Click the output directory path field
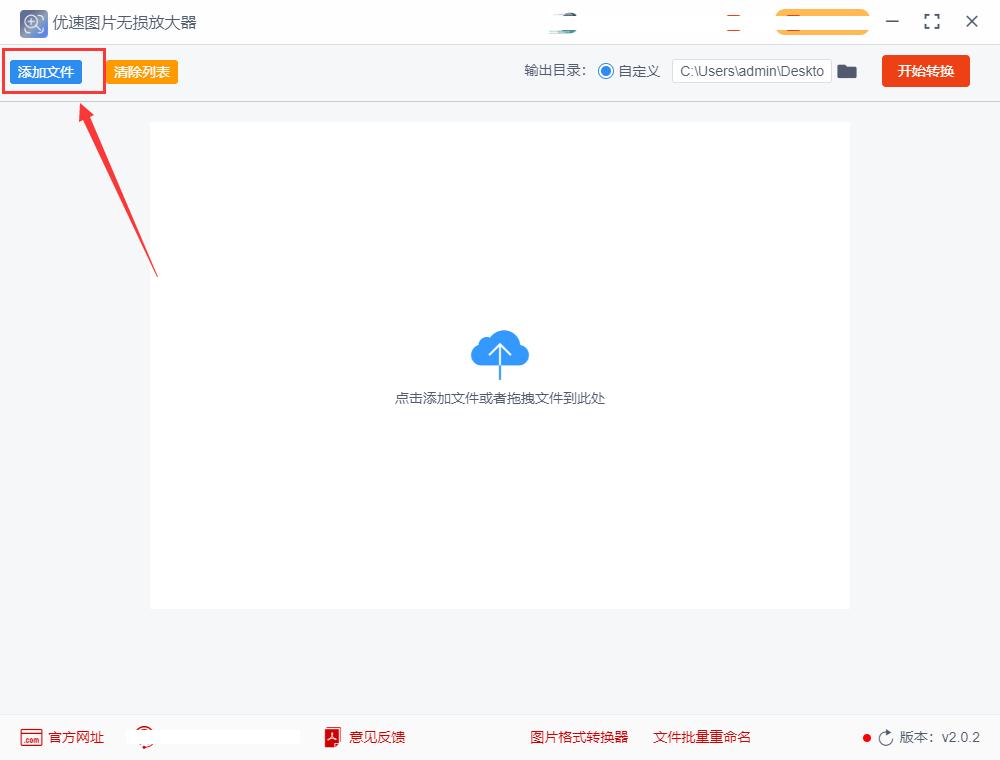This screenshot has height=760, width=1000. pos(751,71)
